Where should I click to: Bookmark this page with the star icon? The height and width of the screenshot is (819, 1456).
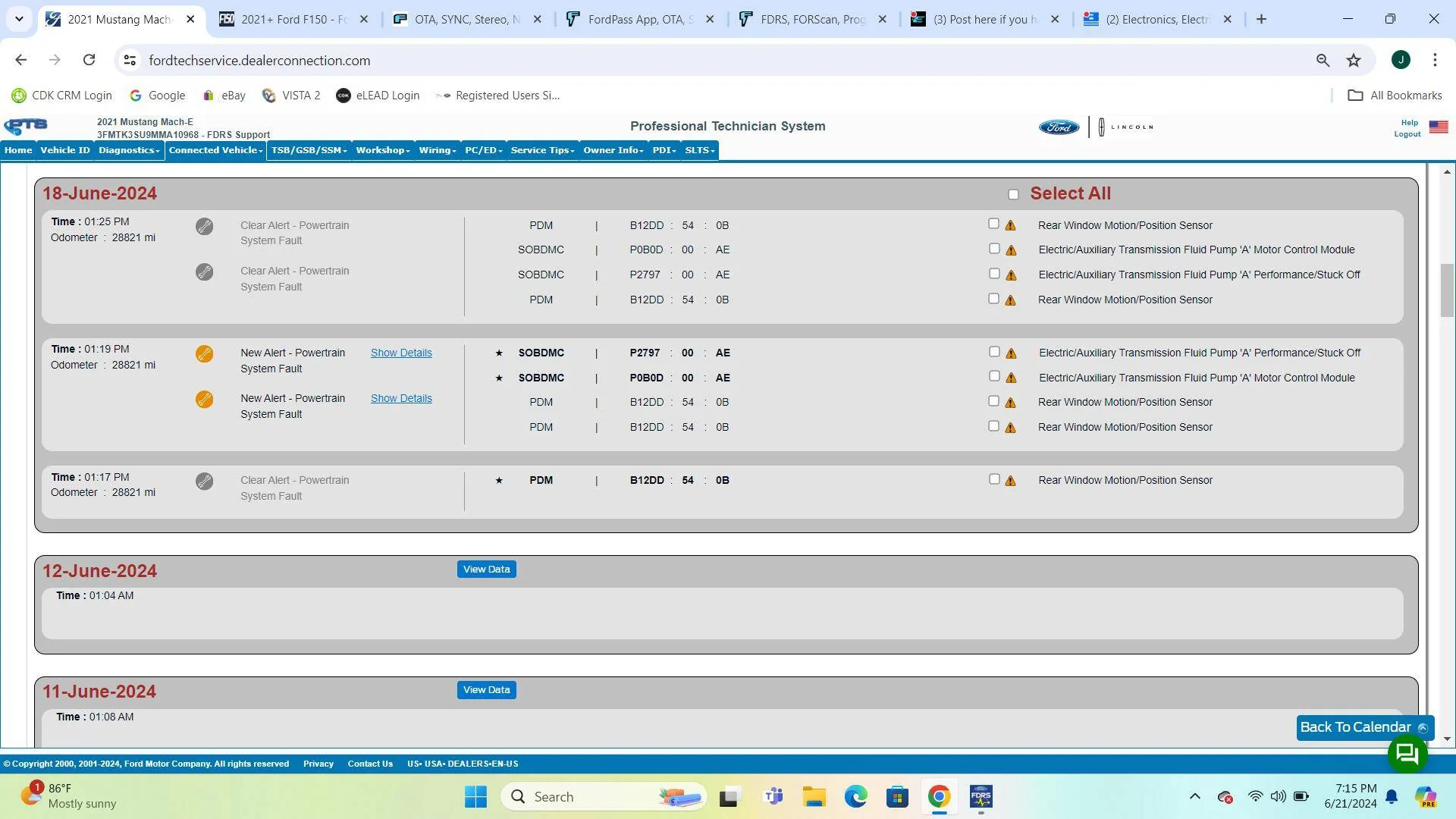[x=1354, y=60]
